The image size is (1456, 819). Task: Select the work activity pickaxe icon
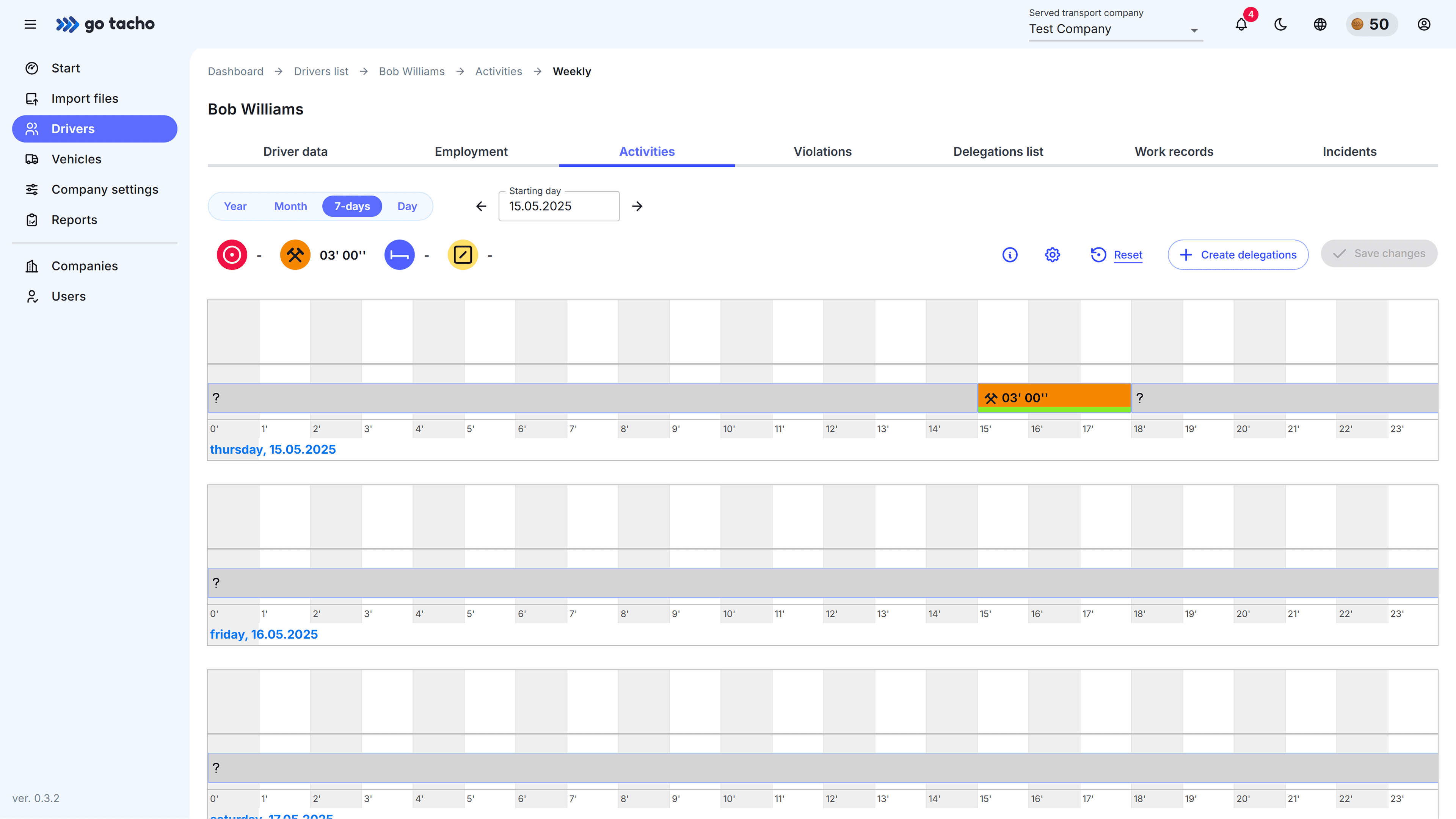[x=295, y=255]
